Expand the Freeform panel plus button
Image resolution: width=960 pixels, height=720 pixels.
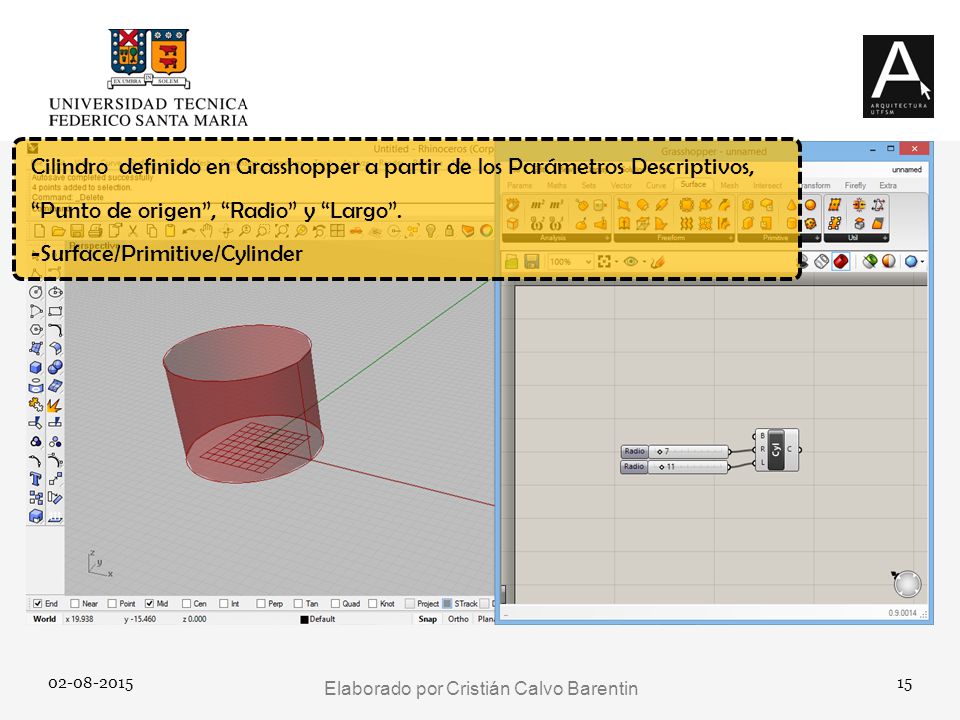coord(730,238)
